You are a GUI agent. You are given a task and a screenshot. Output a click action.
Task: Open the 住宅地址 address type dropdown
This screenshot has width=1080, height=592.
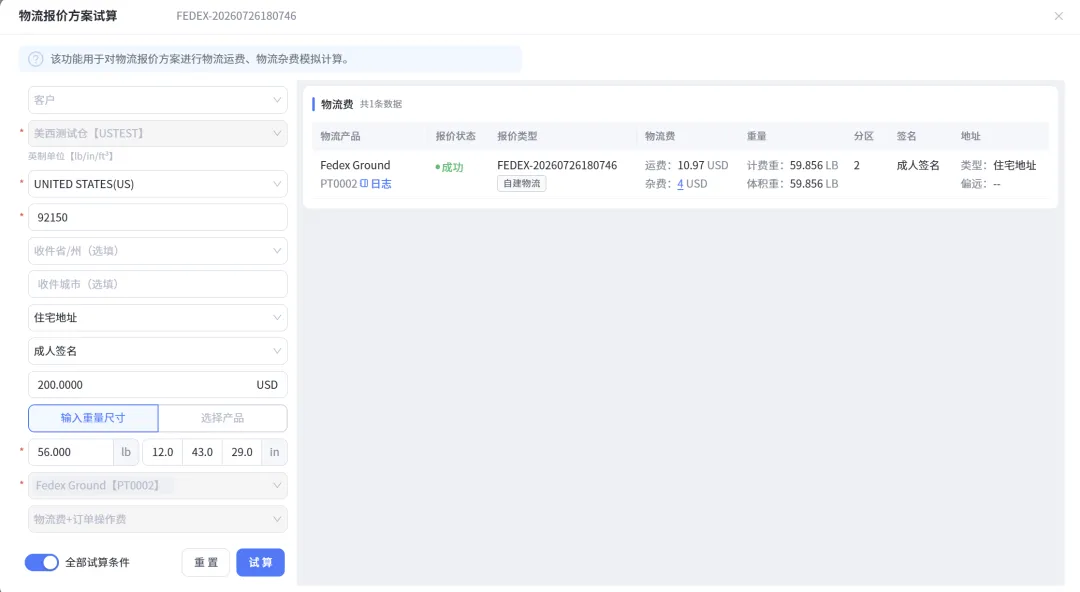tap(158, 318)
